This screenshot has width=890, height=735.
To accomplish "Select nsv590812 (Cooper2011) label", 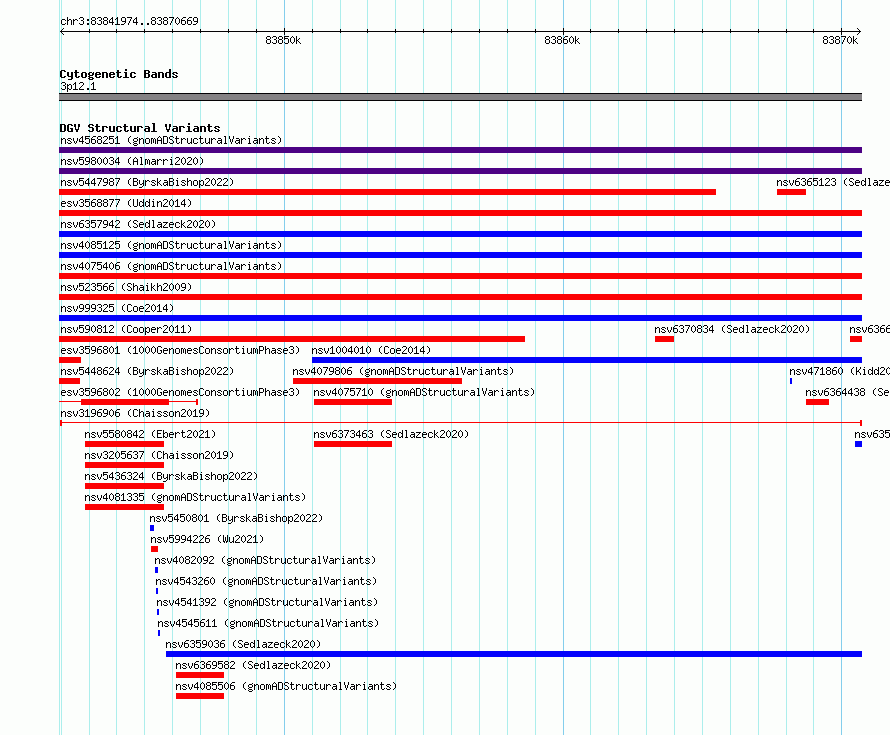I will click(126, 329).
